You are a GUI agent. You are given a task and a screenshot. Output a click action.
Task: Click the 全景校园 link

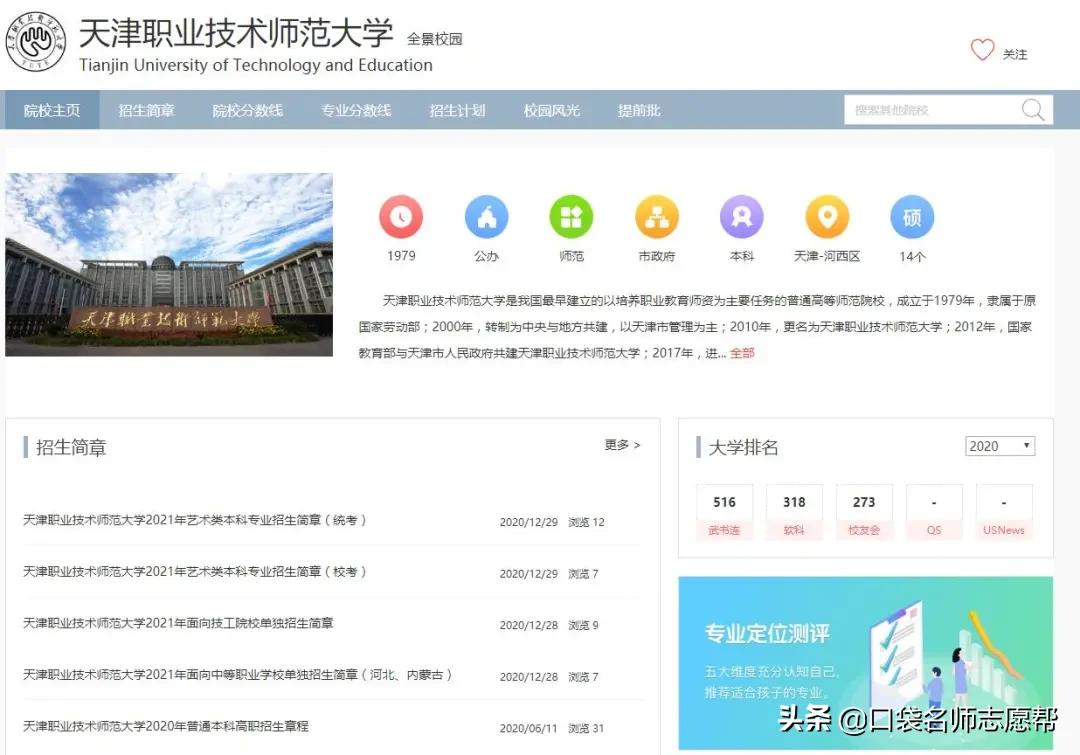[435, 39]
